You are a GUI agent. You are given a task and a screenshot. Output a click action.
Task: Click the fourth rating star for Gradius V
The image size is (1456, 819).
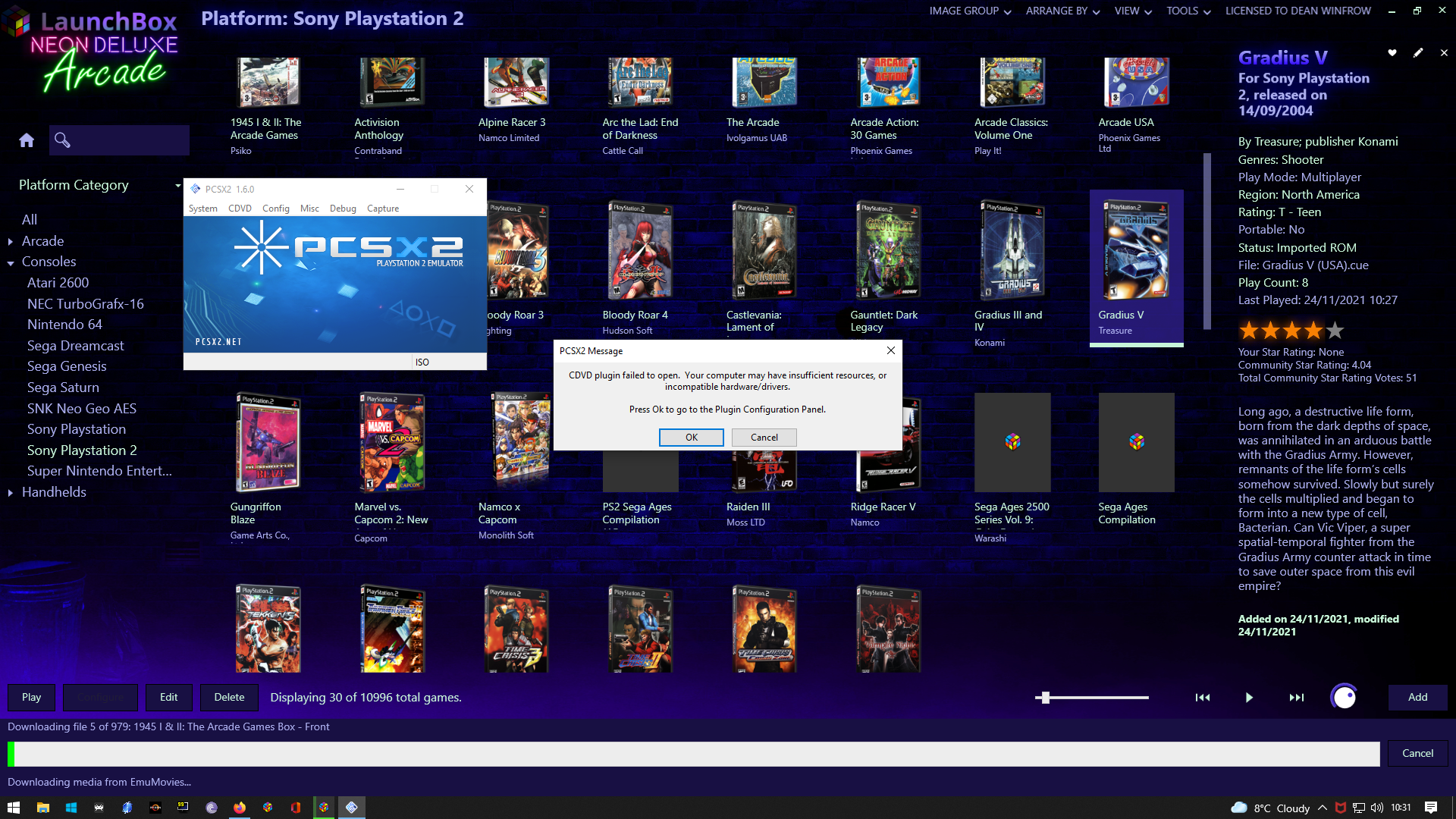click(x=1313, y=331)
